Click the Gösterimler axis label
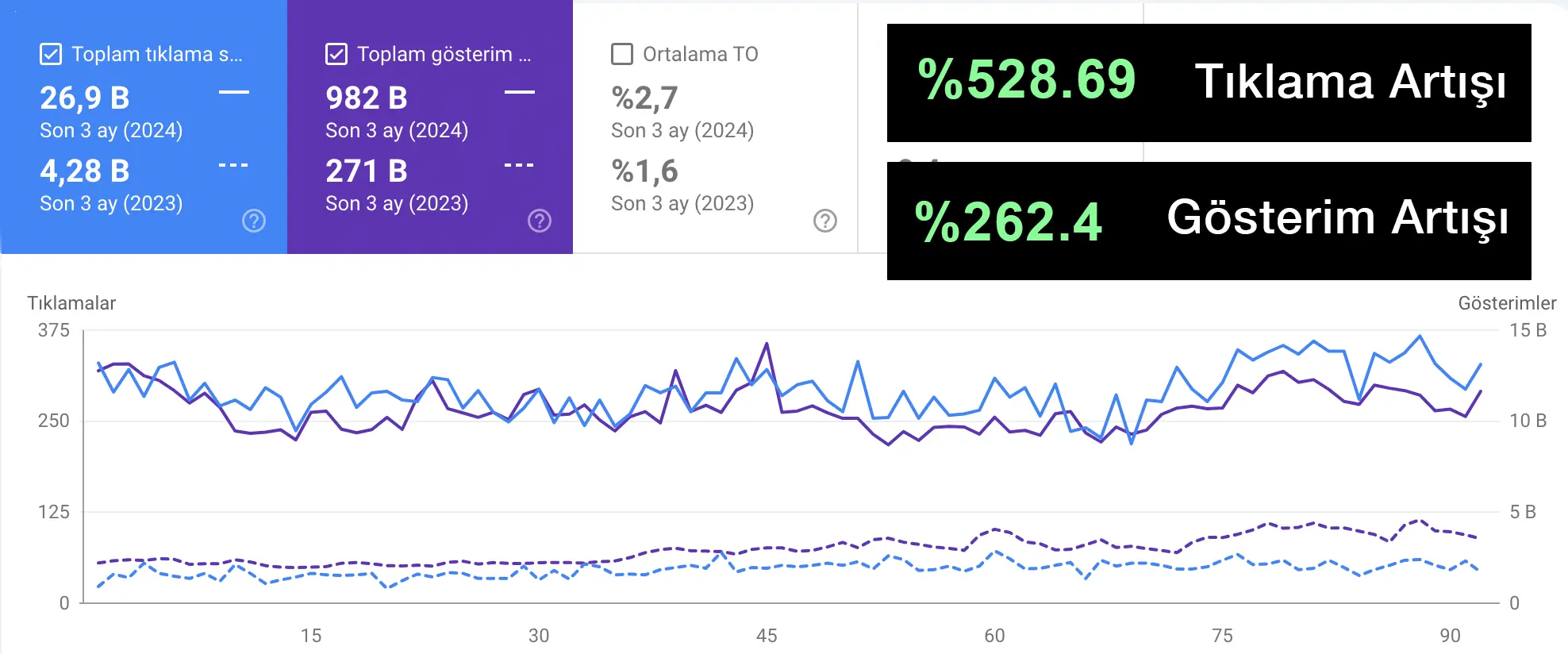1568x654 pixels. pos(1507,303)
